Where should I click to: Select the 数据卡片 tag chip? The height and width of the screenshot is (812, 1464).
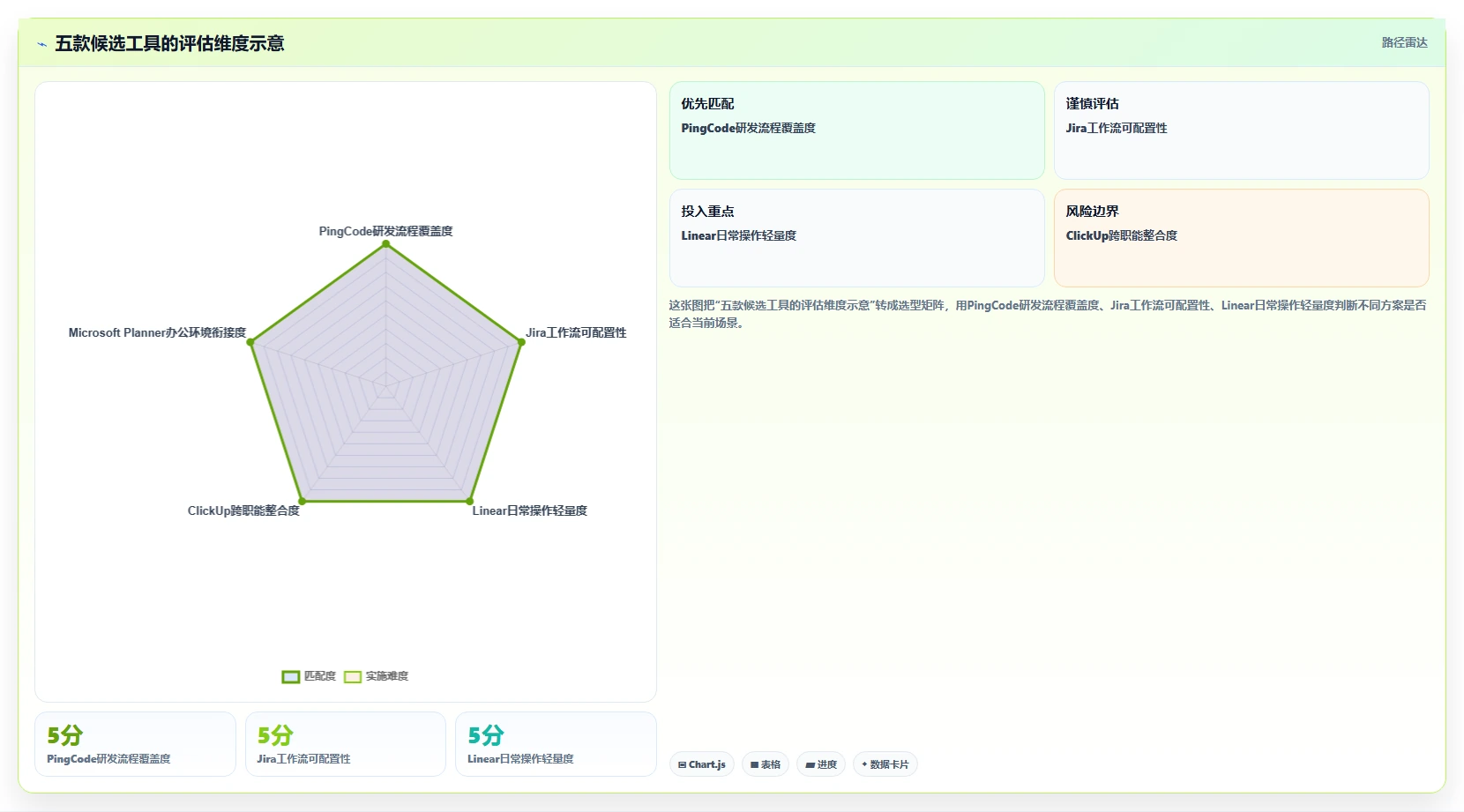coord(885,764)
